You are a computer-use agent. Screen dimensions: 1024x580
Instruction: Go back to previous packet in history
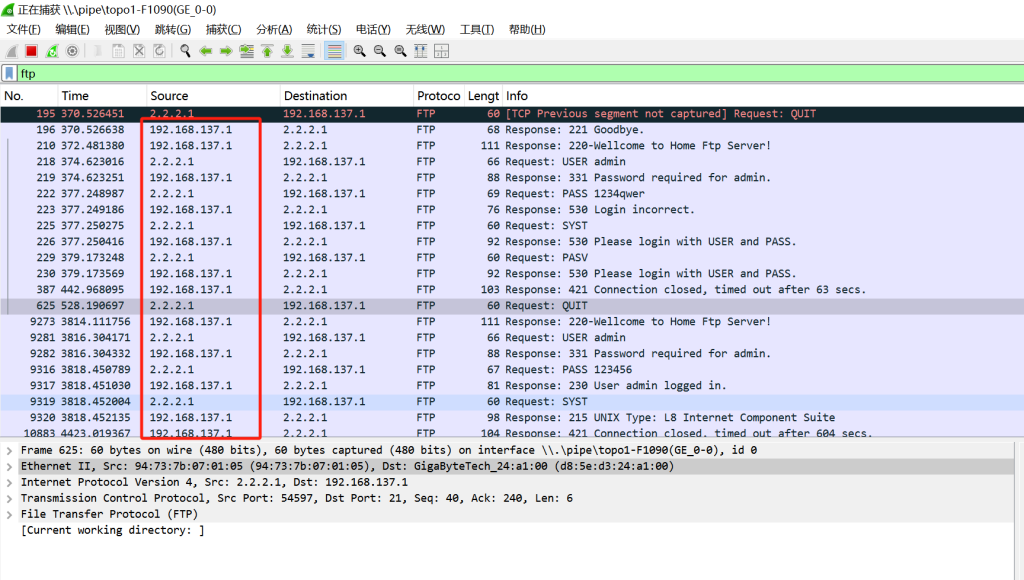(x=206, y=51)
